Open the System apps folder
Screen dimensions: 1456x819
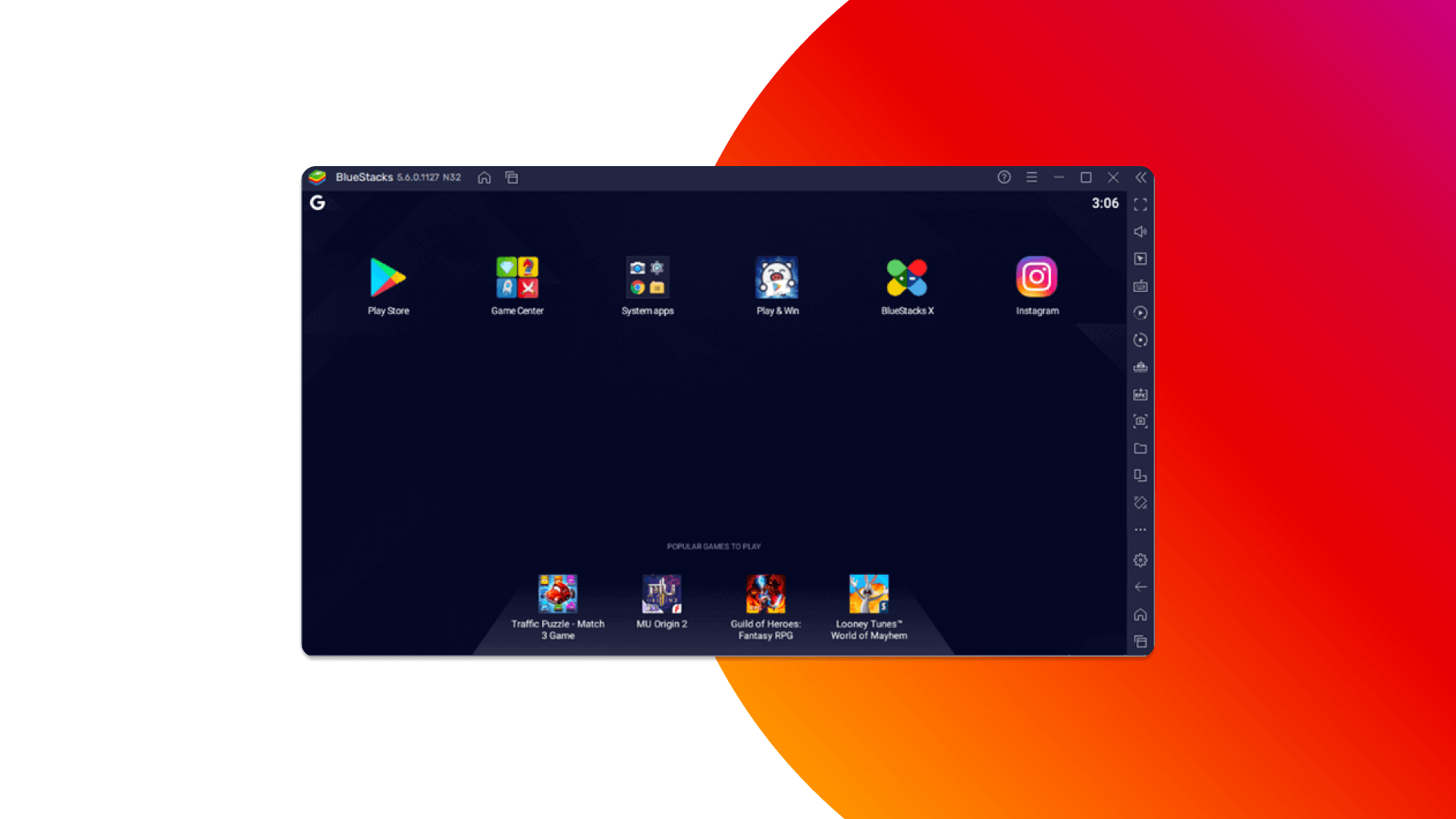point(648,278)
